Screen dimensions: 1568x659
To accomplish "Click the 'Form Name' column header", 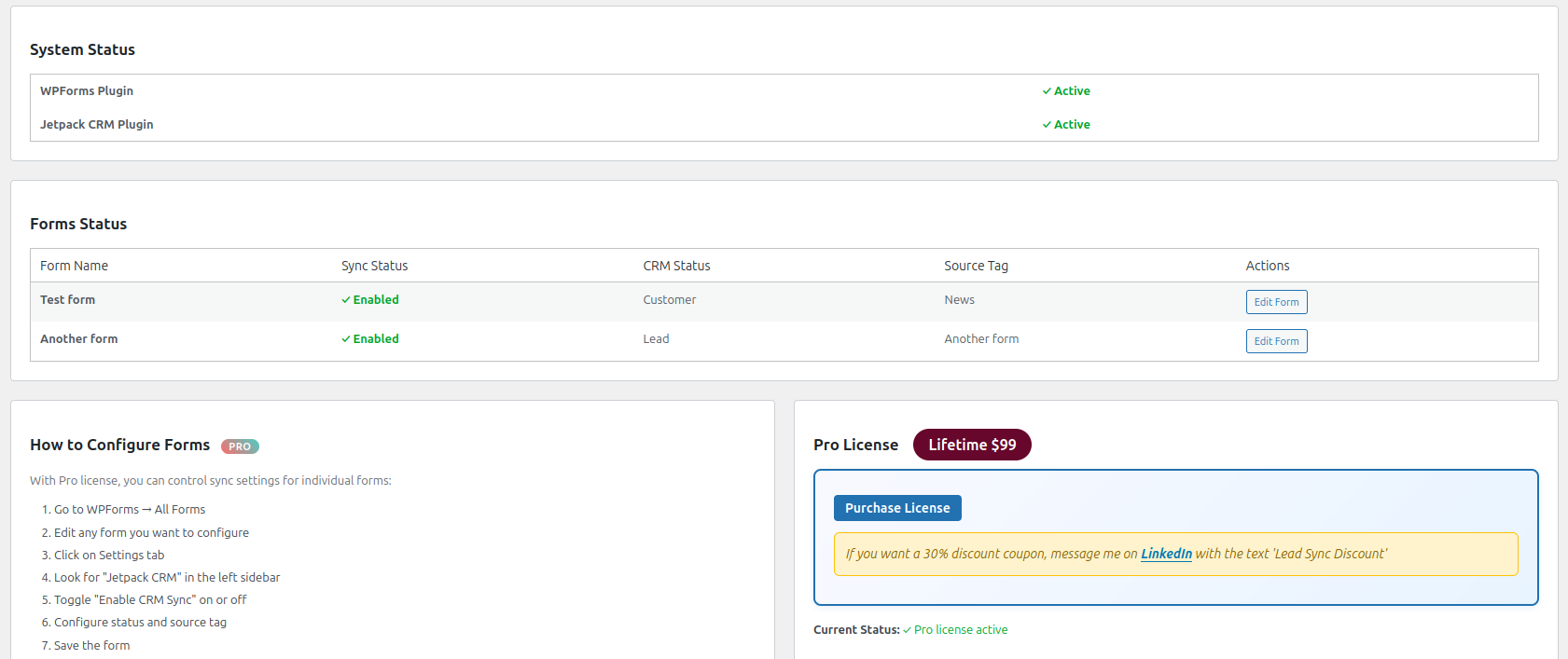I will point(74,266).
